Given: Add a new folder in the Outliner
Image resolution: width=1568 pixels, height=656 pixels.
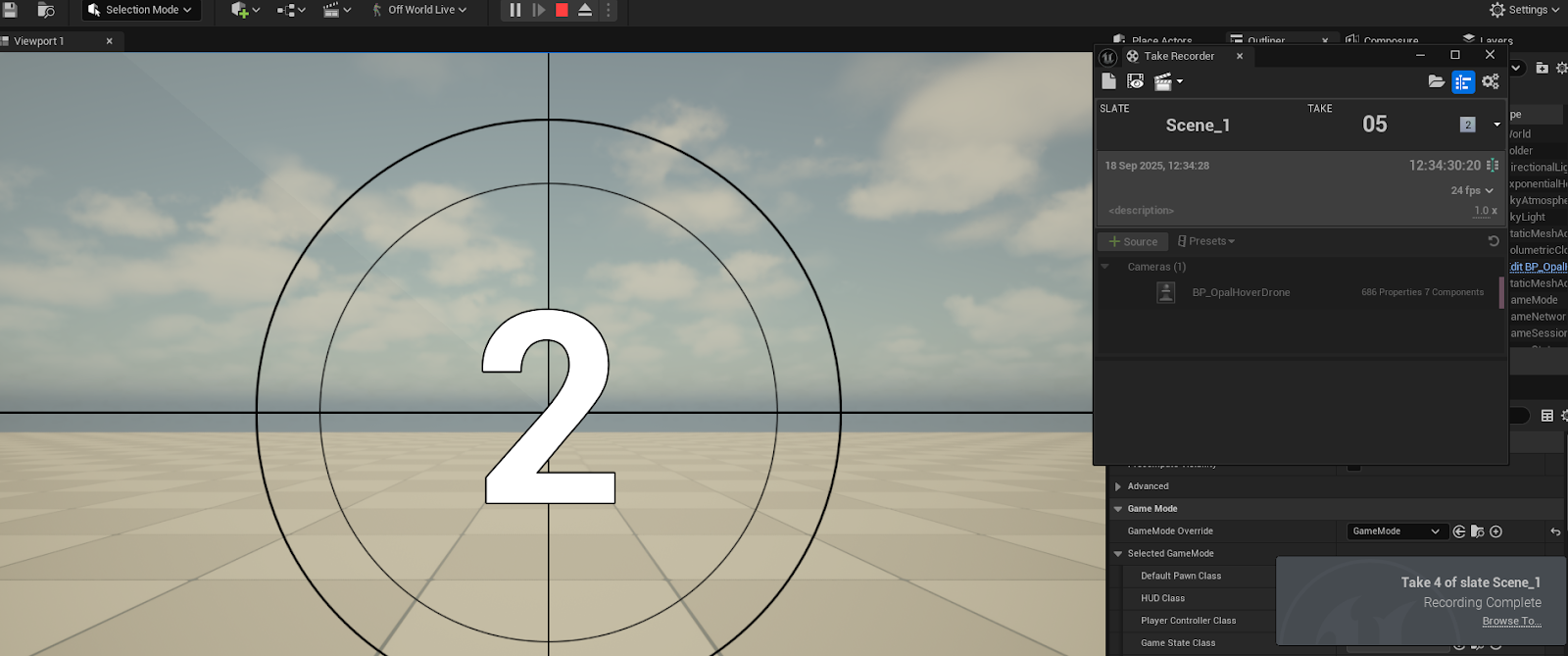Looking at the screenshot, I should pos(1542,68).
